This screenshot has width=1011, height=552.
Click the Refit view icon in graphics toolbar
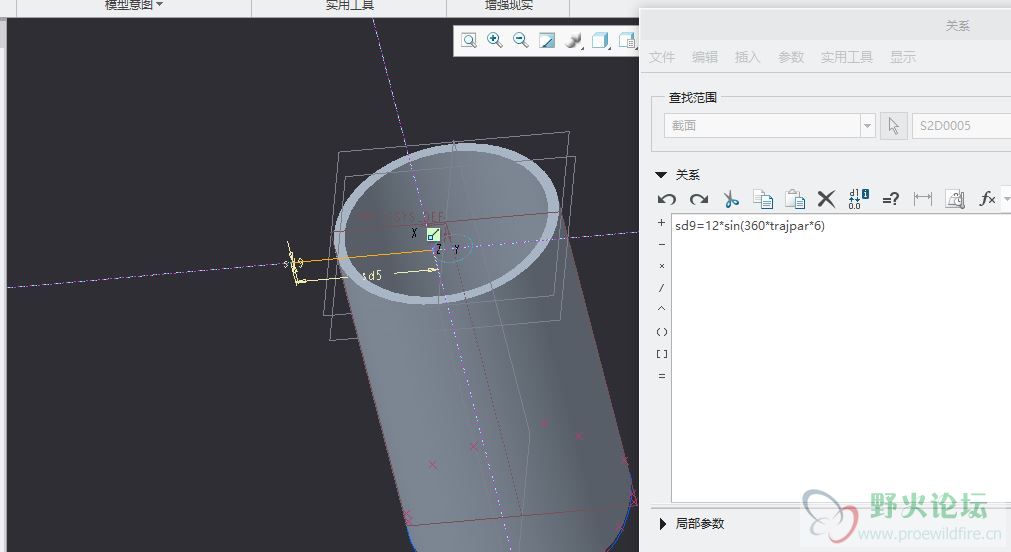[469, 41]
